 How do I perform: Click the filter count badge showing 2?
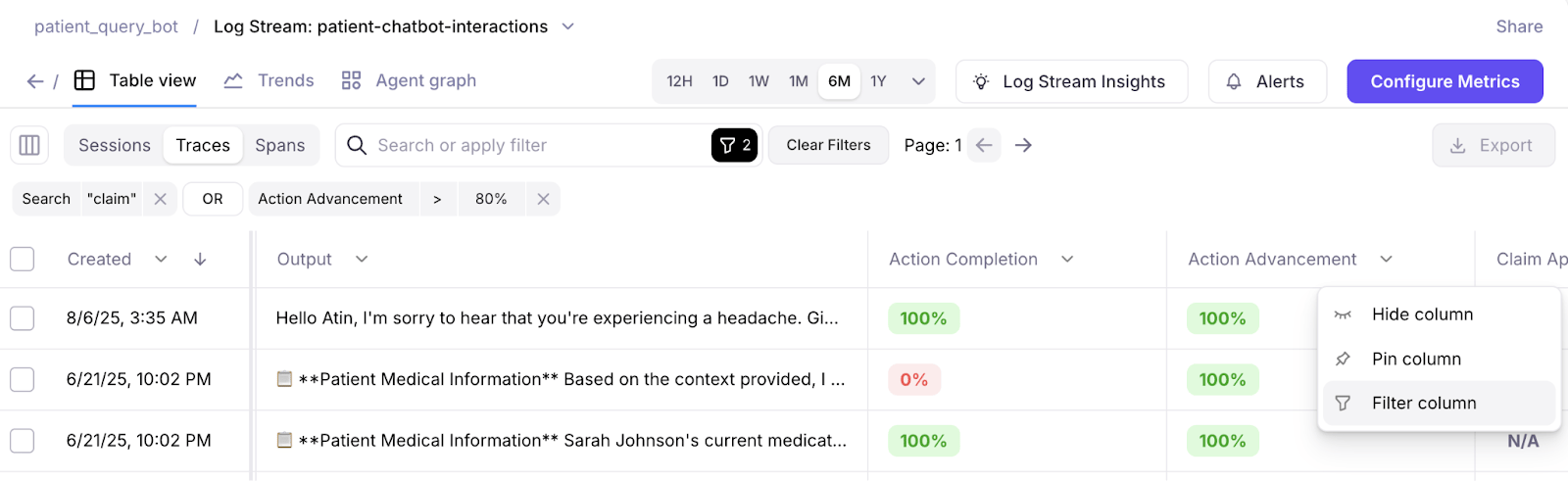[x=735, y=145]
